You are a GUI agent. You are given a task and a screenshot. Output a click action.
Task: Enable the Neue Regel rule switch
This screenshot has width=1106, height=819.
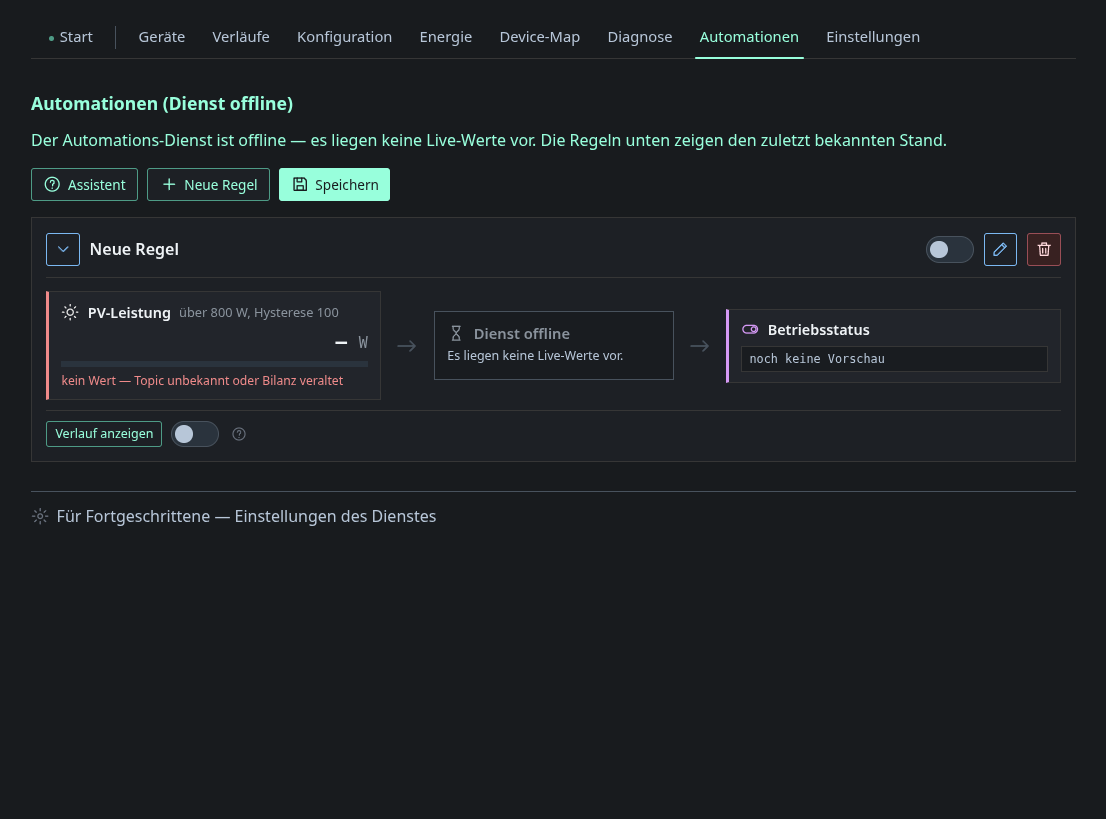pyautogui.click(x=949, y=250)
